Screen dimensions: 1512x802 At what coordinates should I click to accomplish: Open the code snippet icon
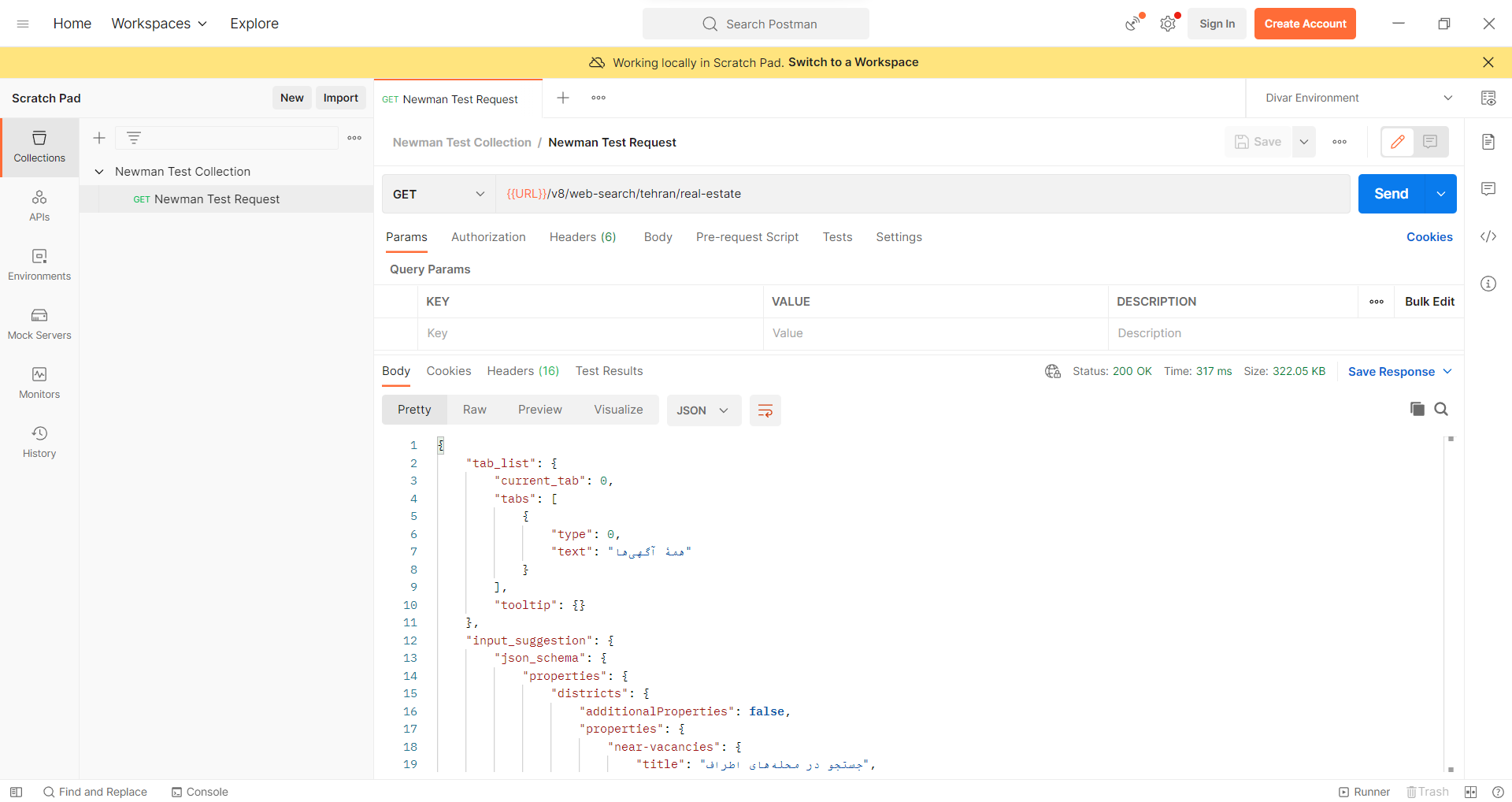pyautogui.click(x=1488, y=236)
